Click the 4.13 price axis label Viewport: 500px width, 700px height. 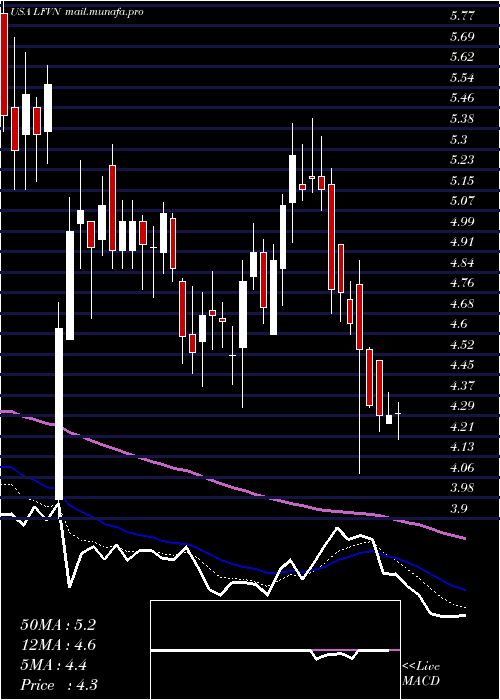click(x=462, y=447)
